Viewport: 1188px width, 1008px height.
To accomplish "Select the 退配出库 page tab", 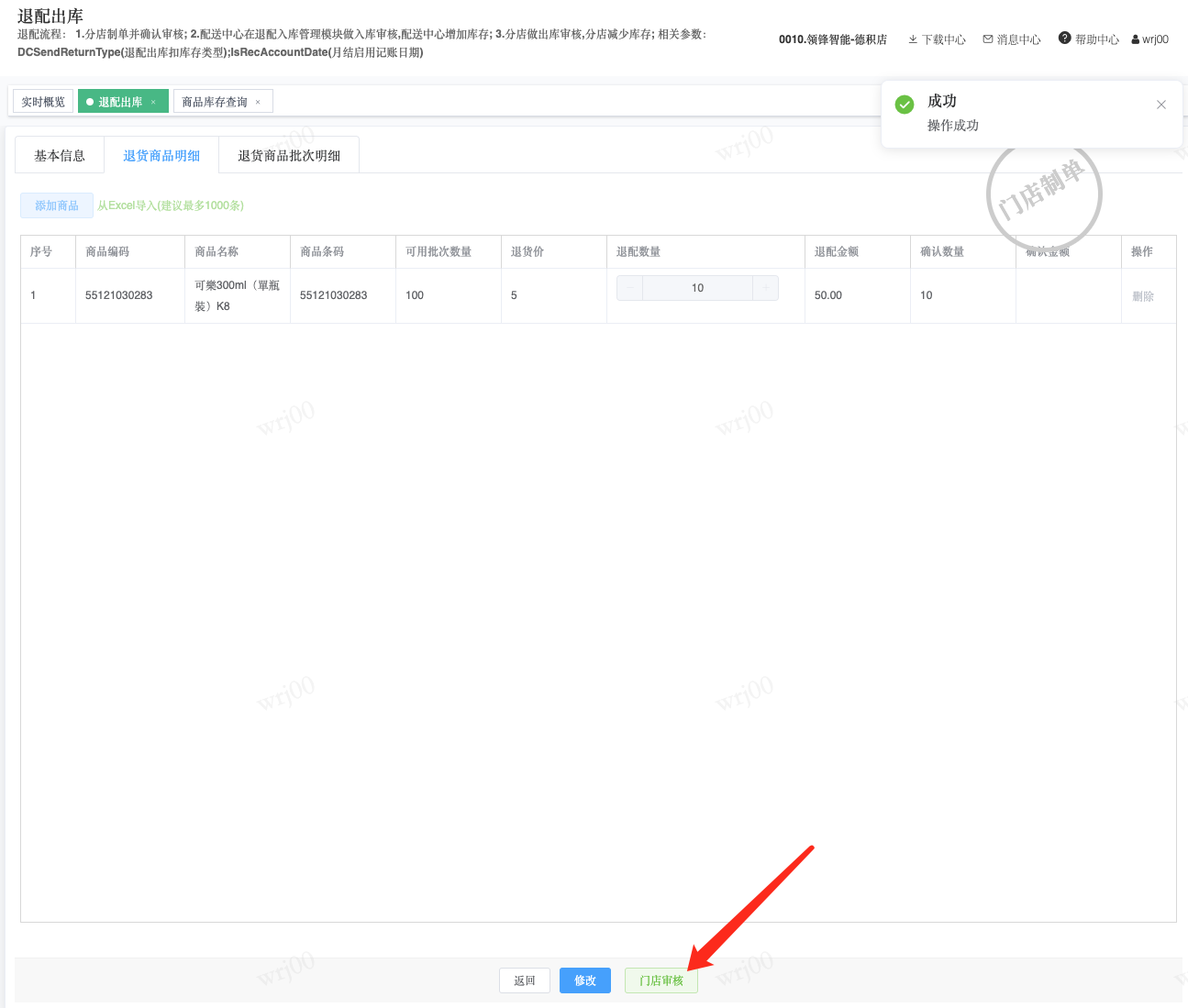I will [x=120, y=102].
